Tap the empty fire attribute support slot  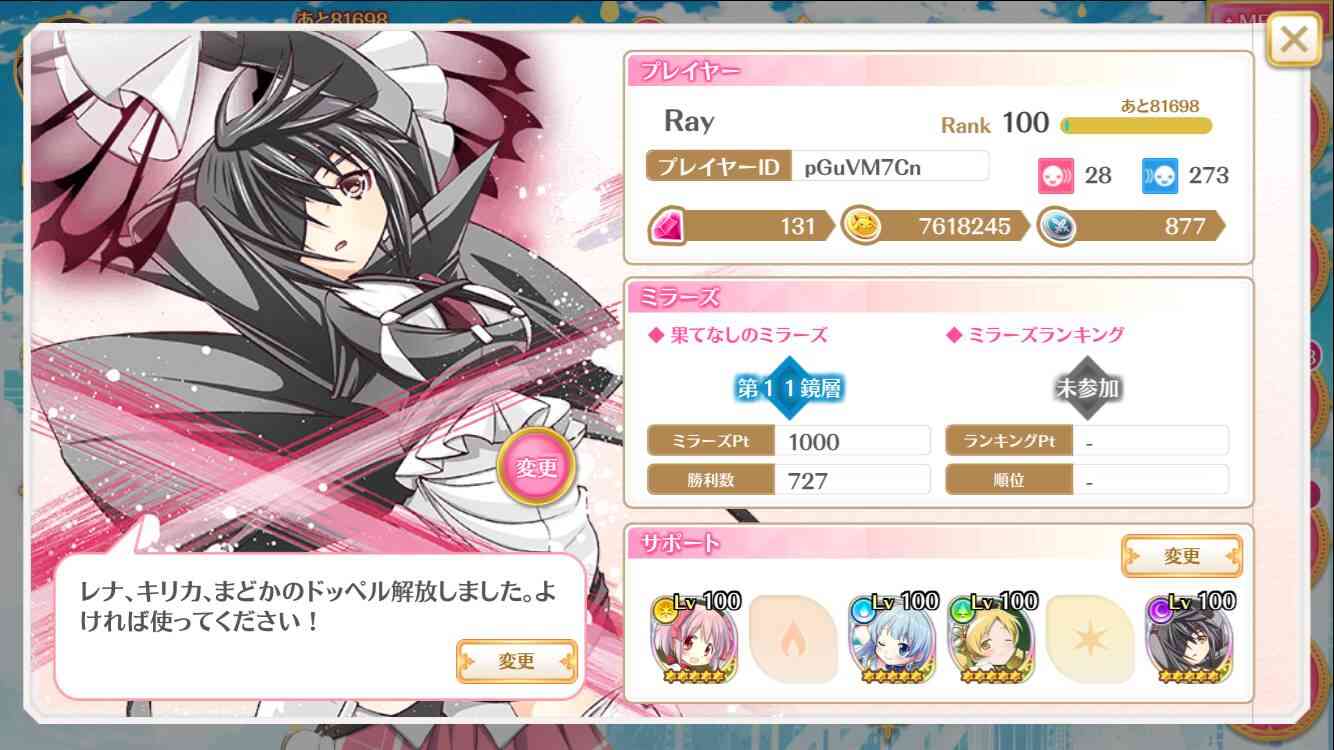click(x=791, y=638)
